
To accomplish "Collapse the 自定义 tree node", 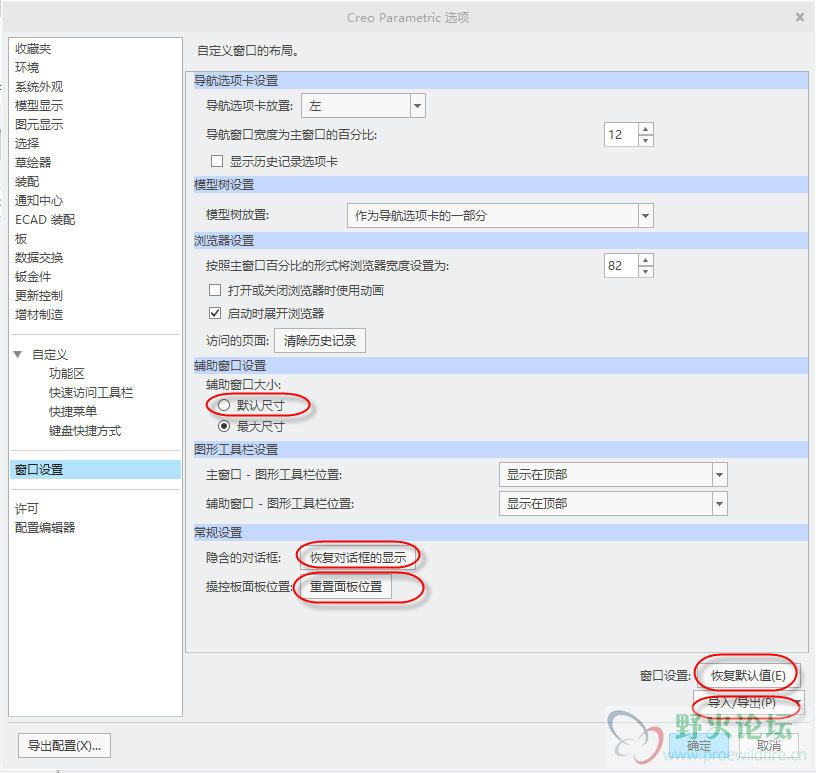I will (18, 354).
